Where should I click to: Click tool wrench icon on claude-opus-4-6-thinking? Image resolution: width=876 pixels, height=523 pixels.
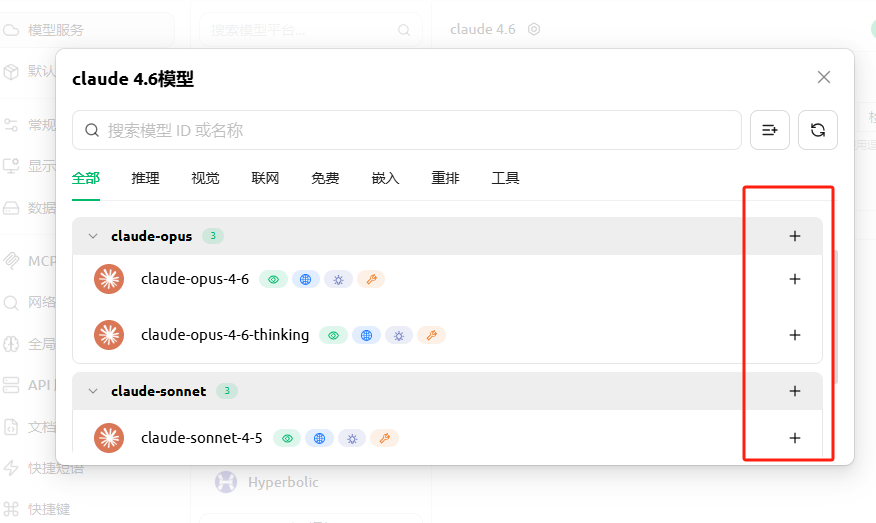(x=431, y=335)
